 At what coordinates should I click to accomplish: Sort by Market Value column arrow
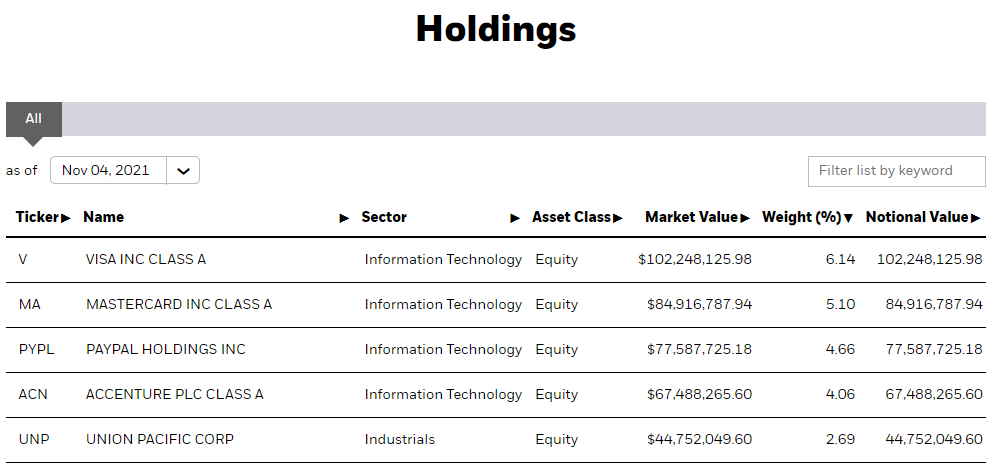pyautogui.click(x=745, y=218)
